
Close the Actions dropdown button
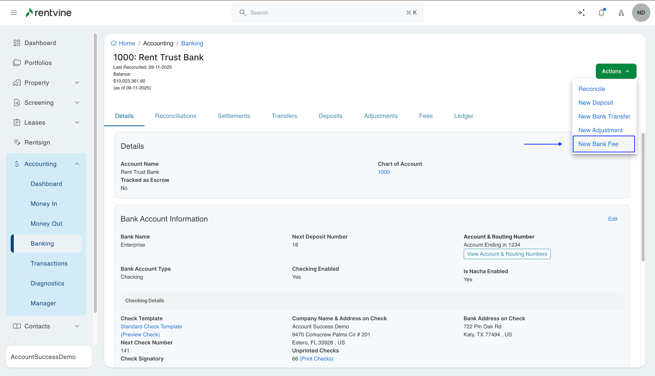[616, 71]
